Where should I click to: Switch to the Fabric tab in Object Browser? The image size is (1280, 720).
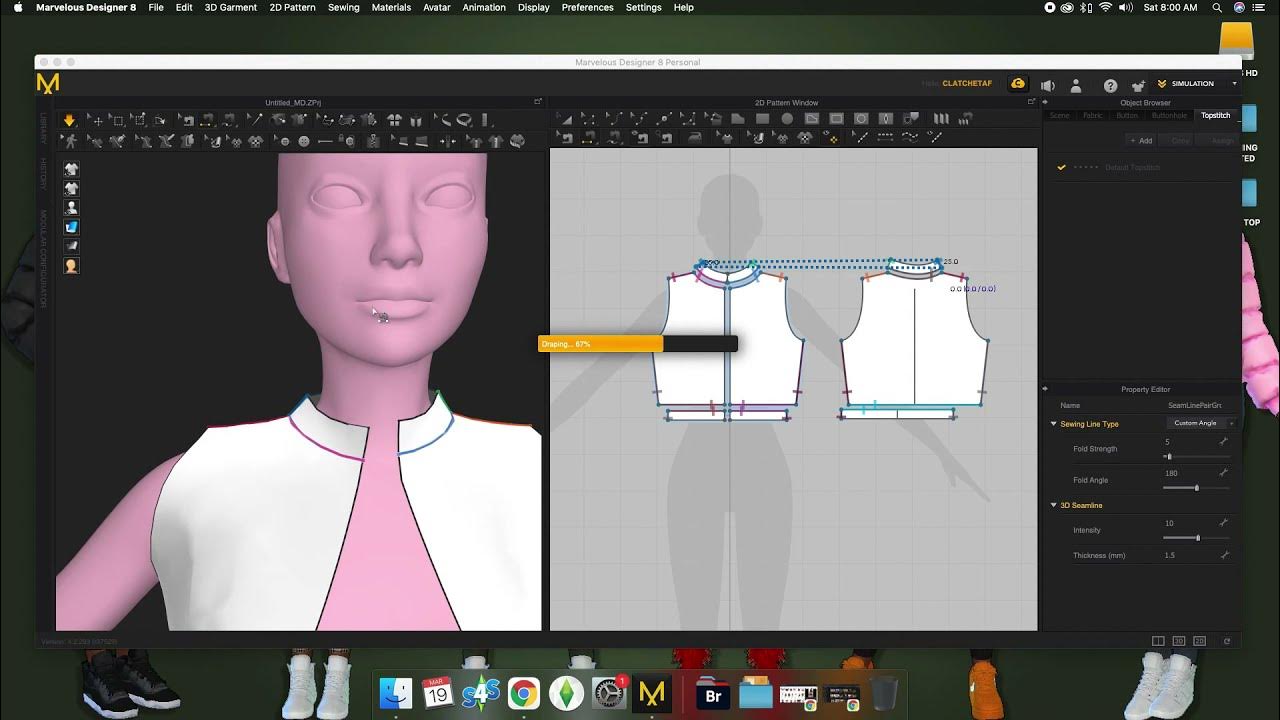[x=1093, y=116]
